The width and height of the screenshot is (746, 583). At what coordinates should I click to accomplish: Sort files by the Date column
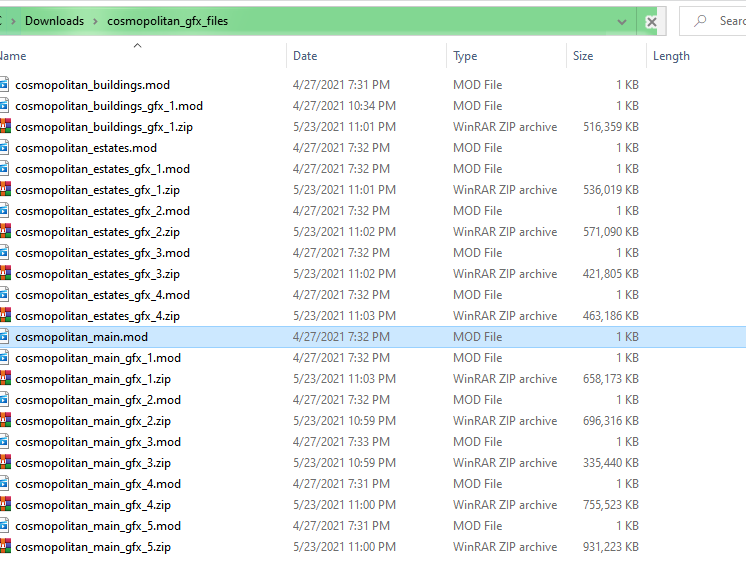click(305, 56)
